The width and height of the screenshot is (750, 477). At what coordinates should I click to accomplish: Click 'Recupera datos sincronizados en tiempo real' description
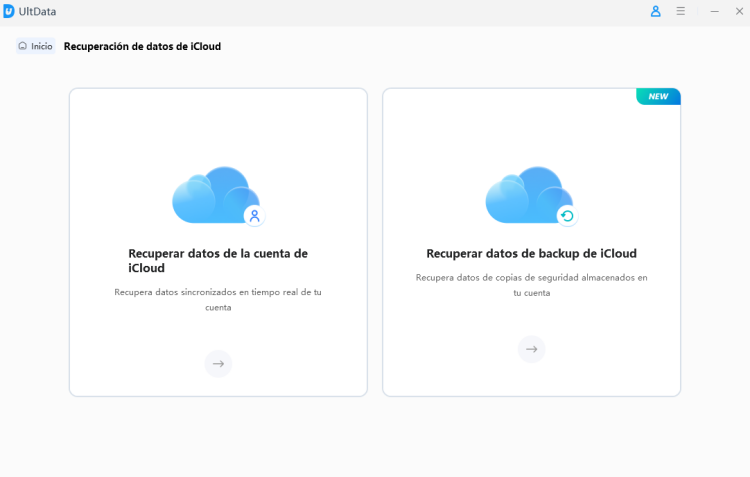pos(218,300)
